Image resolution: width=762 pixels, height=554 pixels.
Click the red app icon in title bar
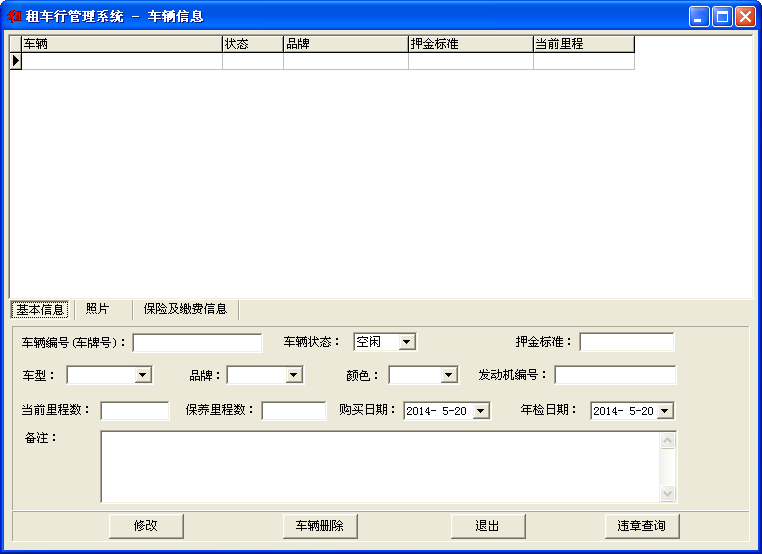tap(14, 16)
